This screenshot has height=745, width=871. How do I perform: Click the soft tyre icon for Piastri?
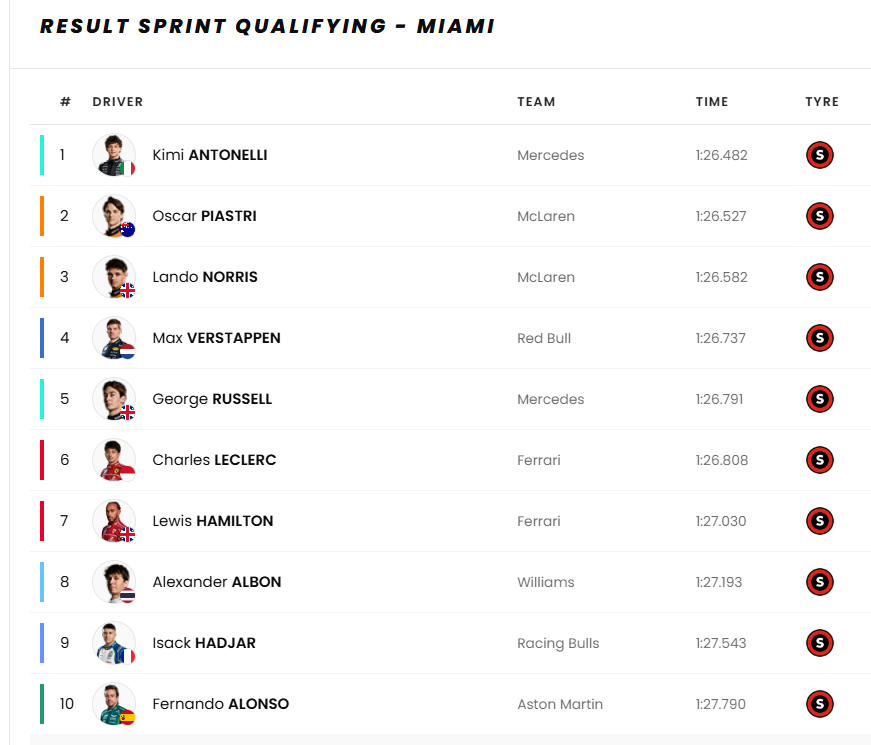(819, 216)
